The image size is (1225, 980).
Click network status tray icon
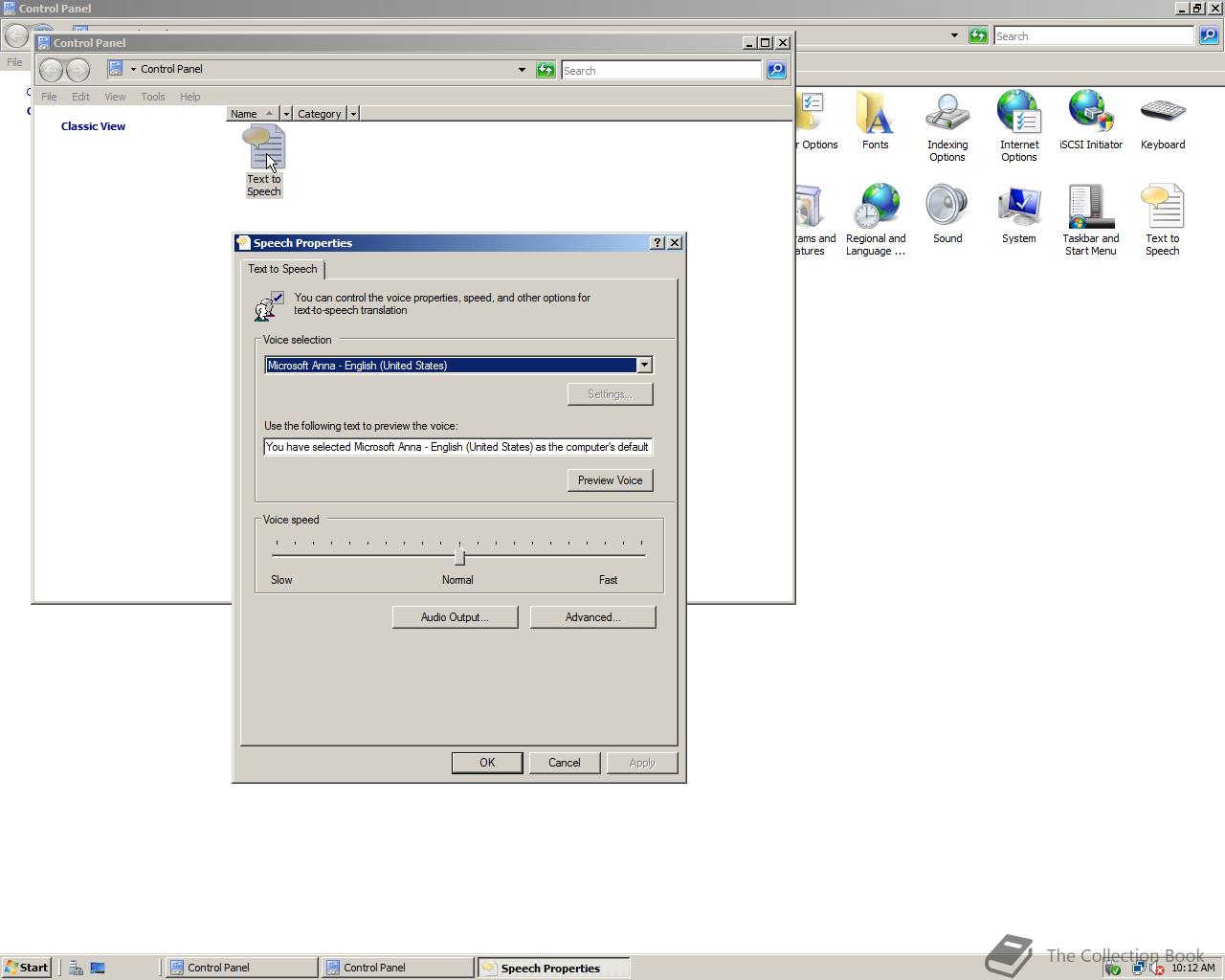[1138, 969]
